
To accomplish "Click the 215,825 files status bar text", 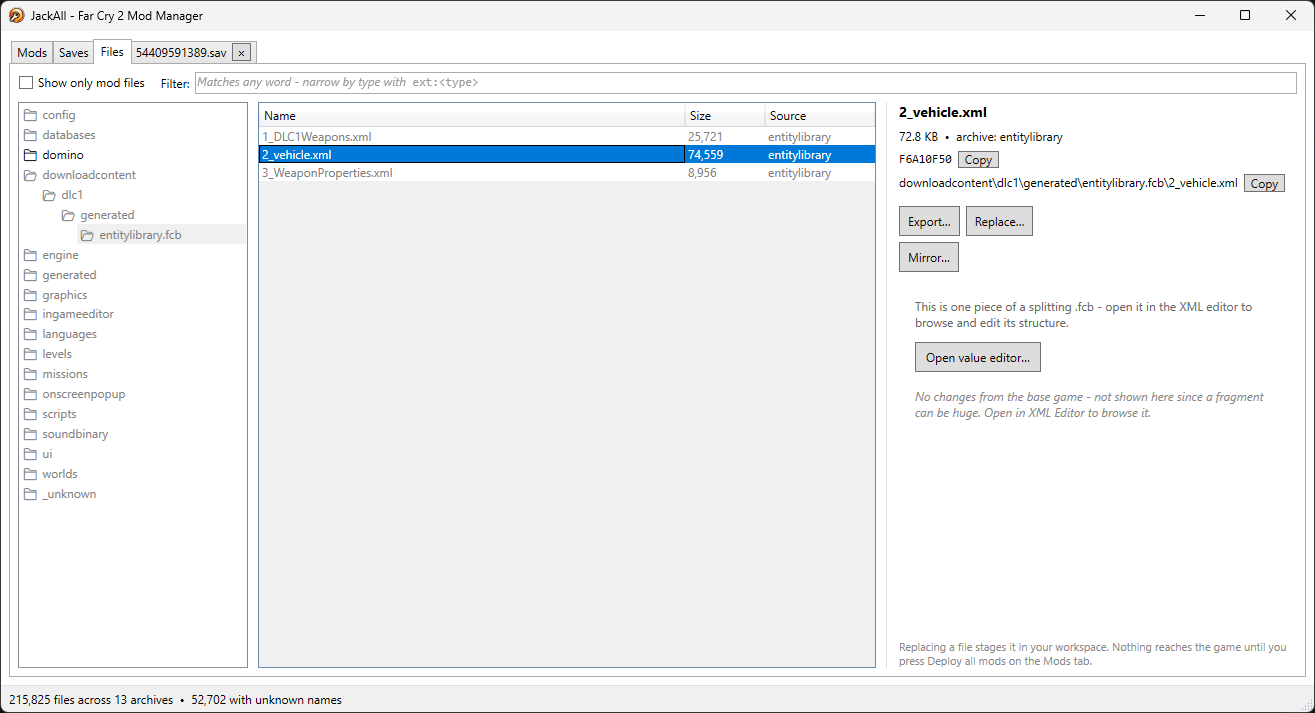I will (91, 700).
